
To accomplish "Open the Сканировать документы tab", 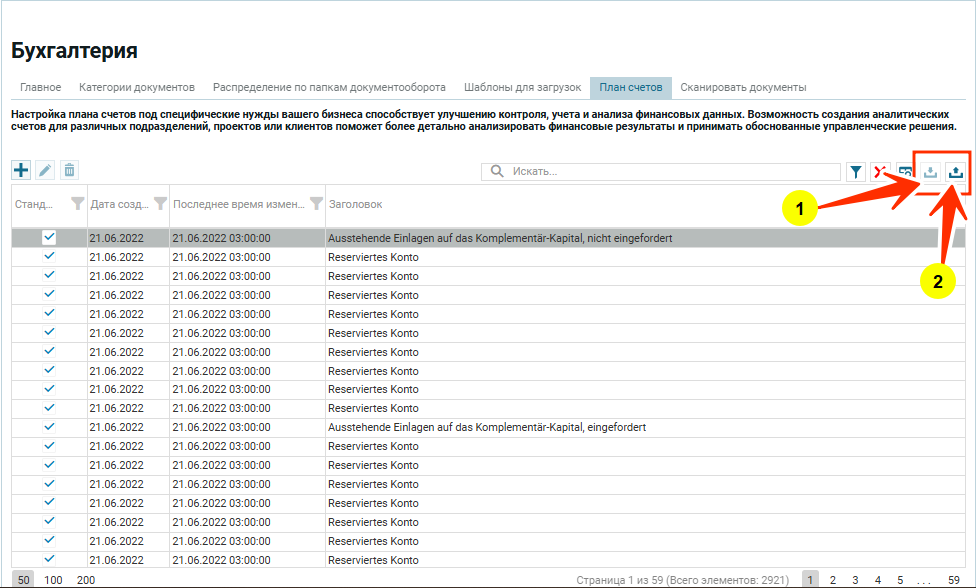I will [x=743, y=87].
